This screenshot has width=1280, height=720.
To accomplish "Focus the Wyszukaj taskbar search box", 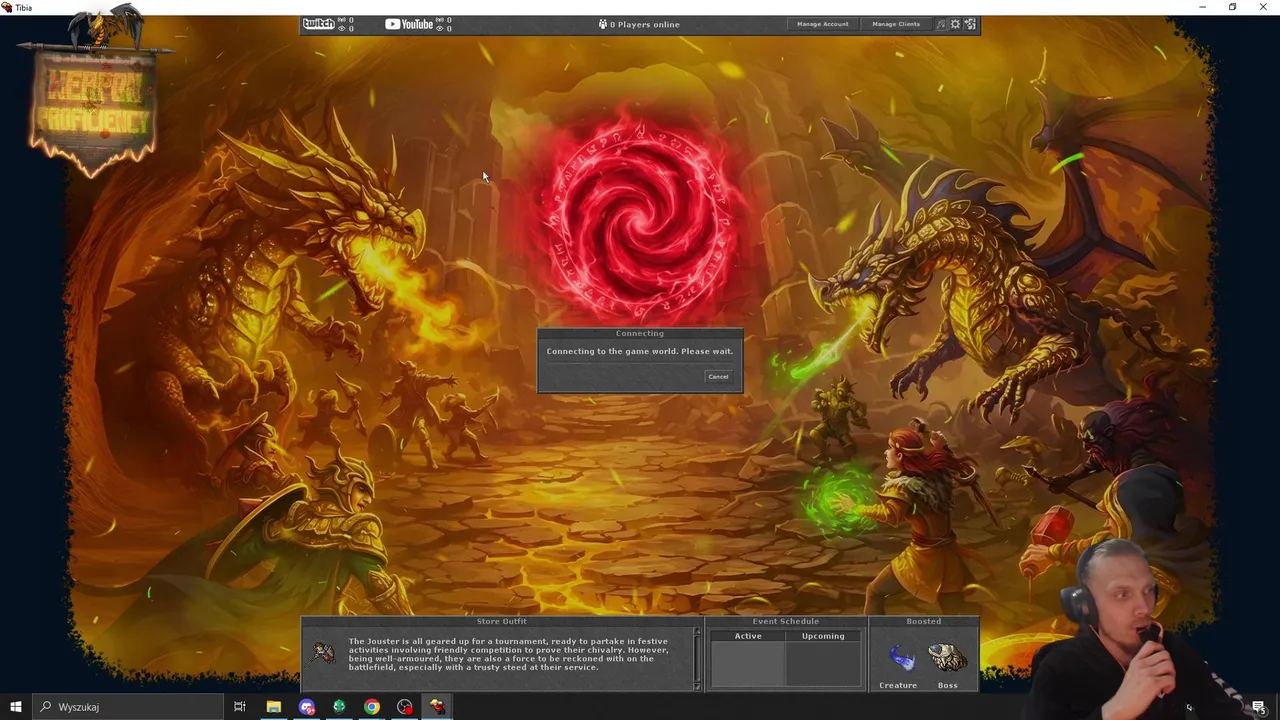I will point(128,707).
